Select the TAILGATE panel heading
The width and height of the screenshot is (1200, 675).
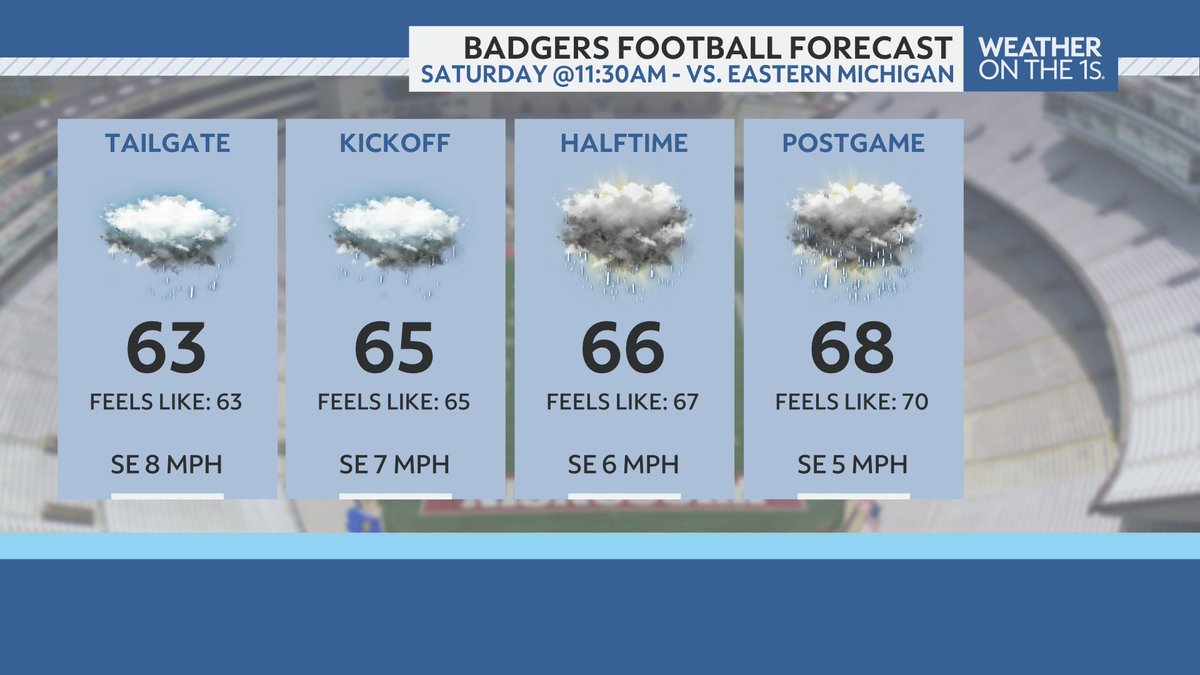pyautogui.click(x=167, y=144)
